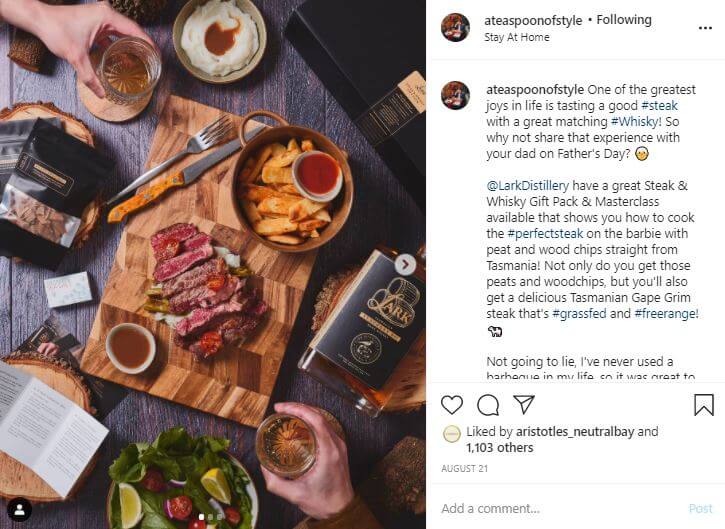Viewport: 725px width, 529px height.
Task: Submit the comment with the Post button
Action: point(700,509)
